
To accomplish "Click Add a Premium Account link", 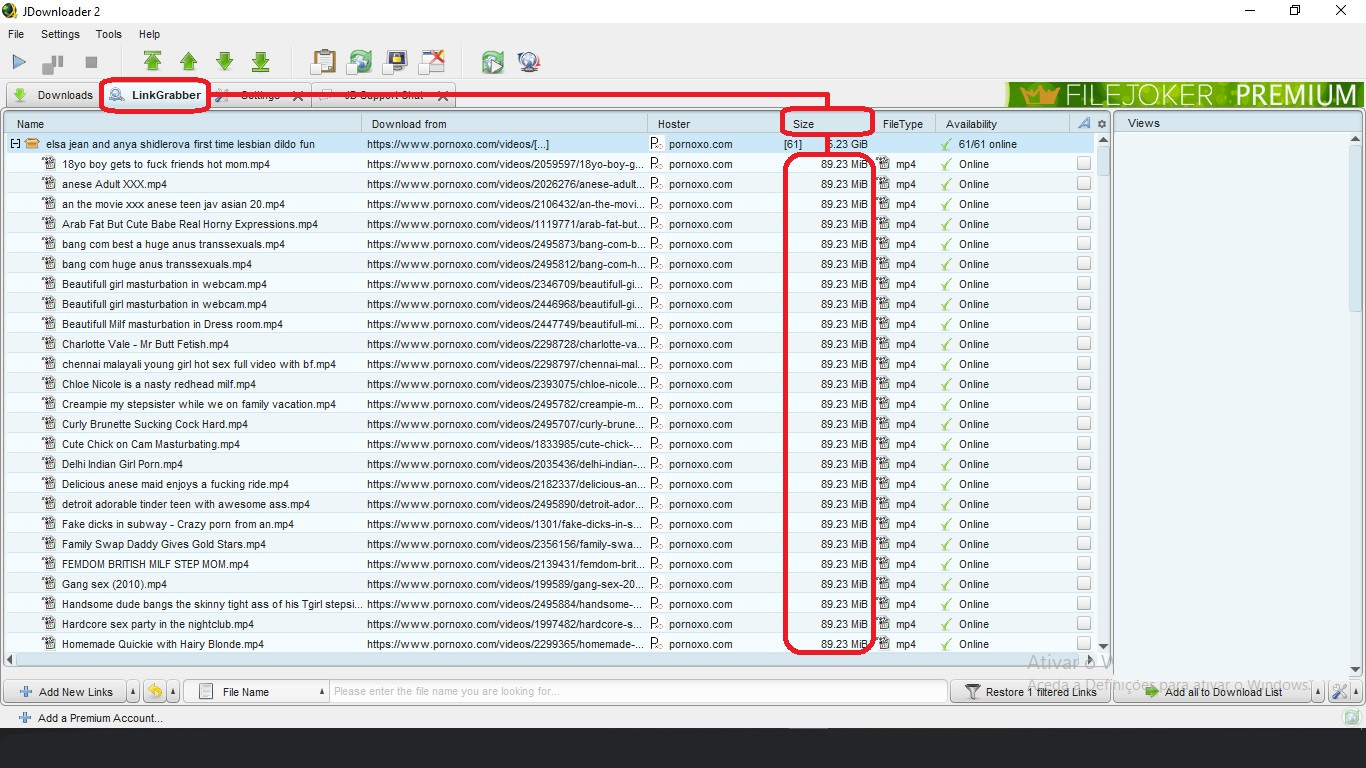I will coord(100,717).
